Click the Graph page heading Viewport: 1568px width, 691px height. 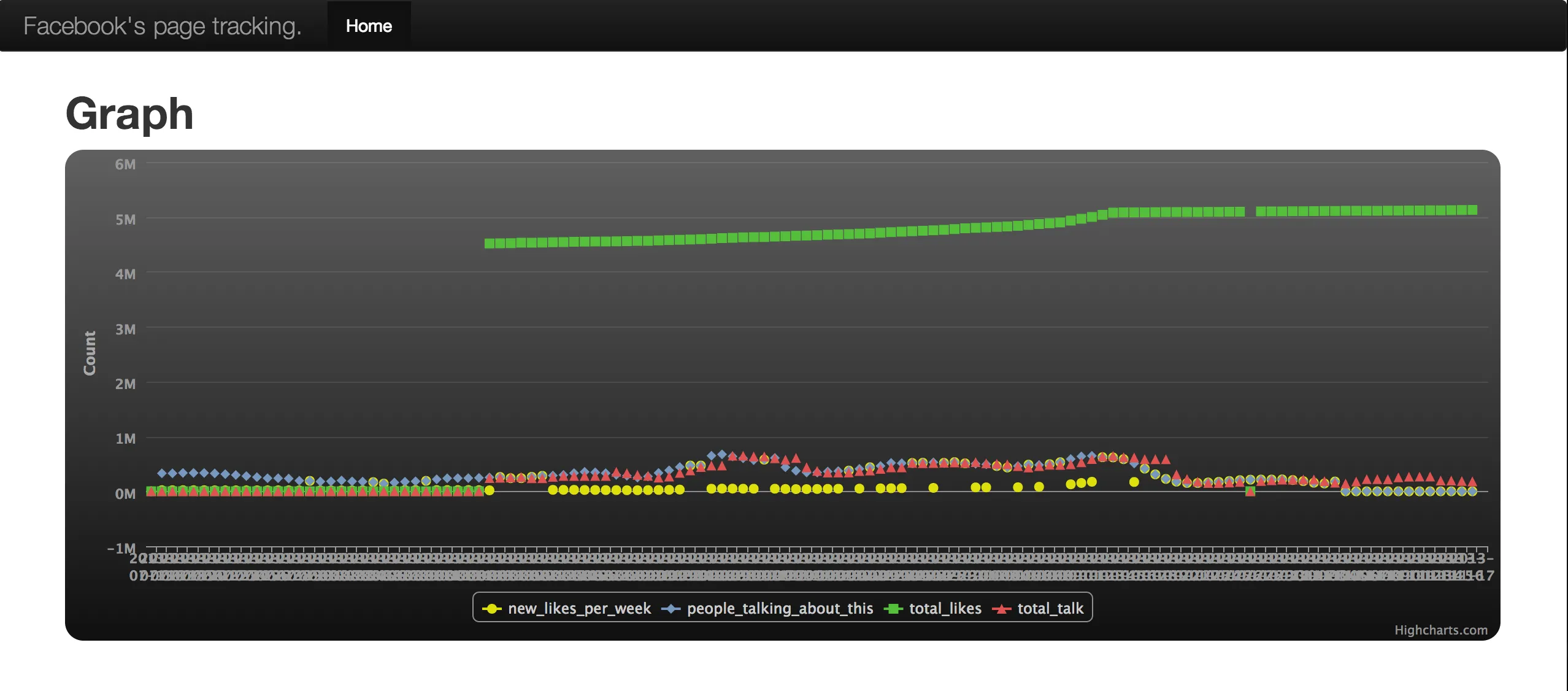[129, 114]
